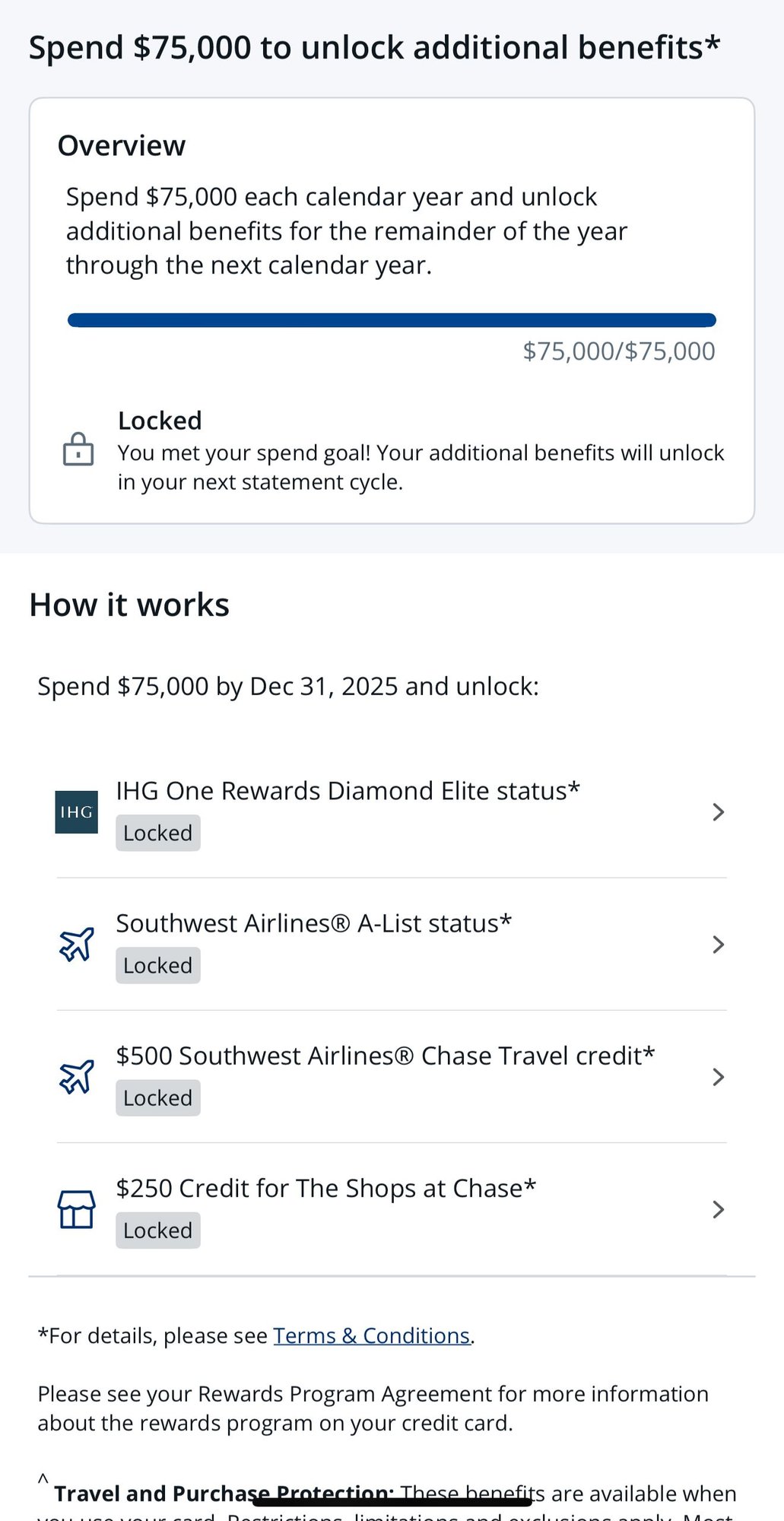Tap the Locked badge under $500 travel credit
The height and width of the screenshot is (1521, 784).
[158, 1098]
